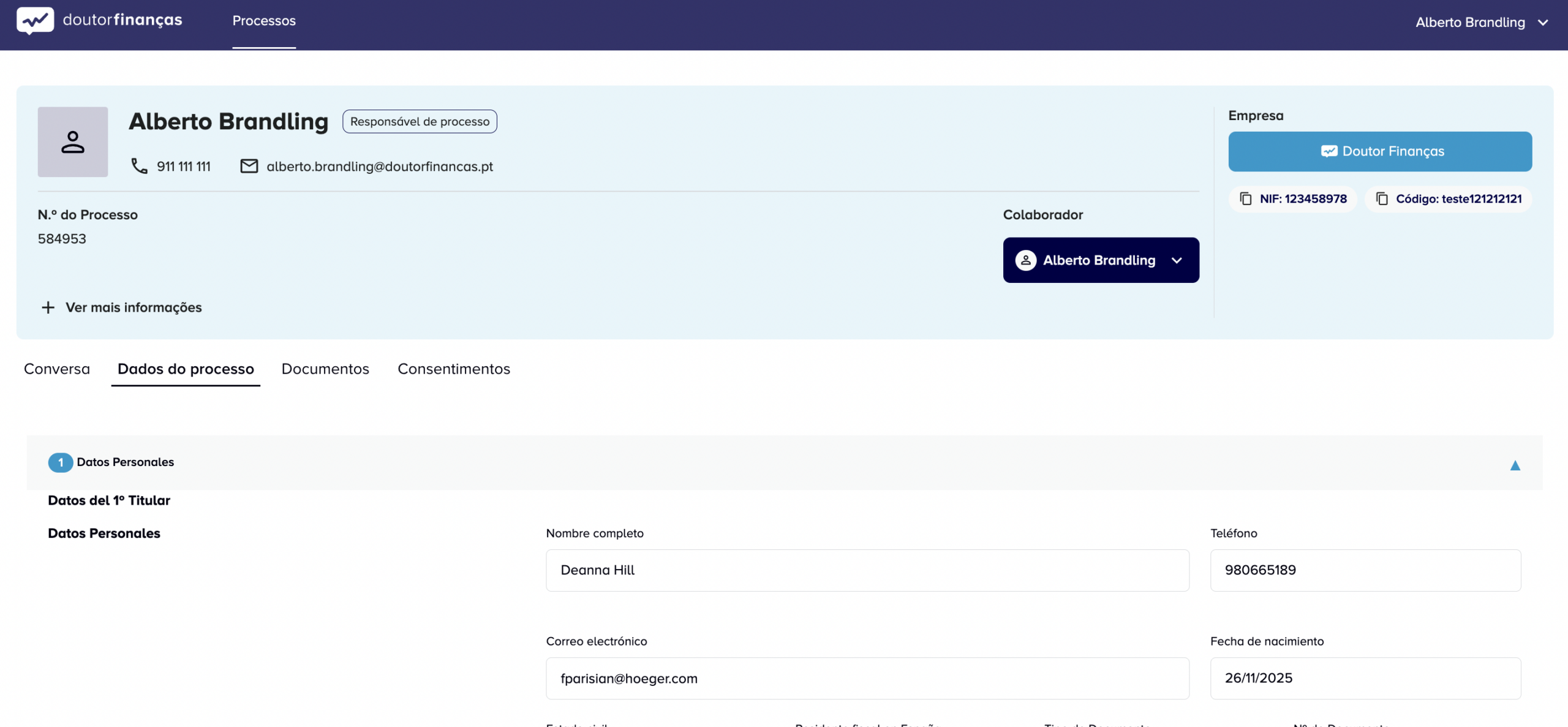Screen dimensions: 1568x727
Task: Collapse the Datos Personales section
Action: click(x=1515, y=464)
